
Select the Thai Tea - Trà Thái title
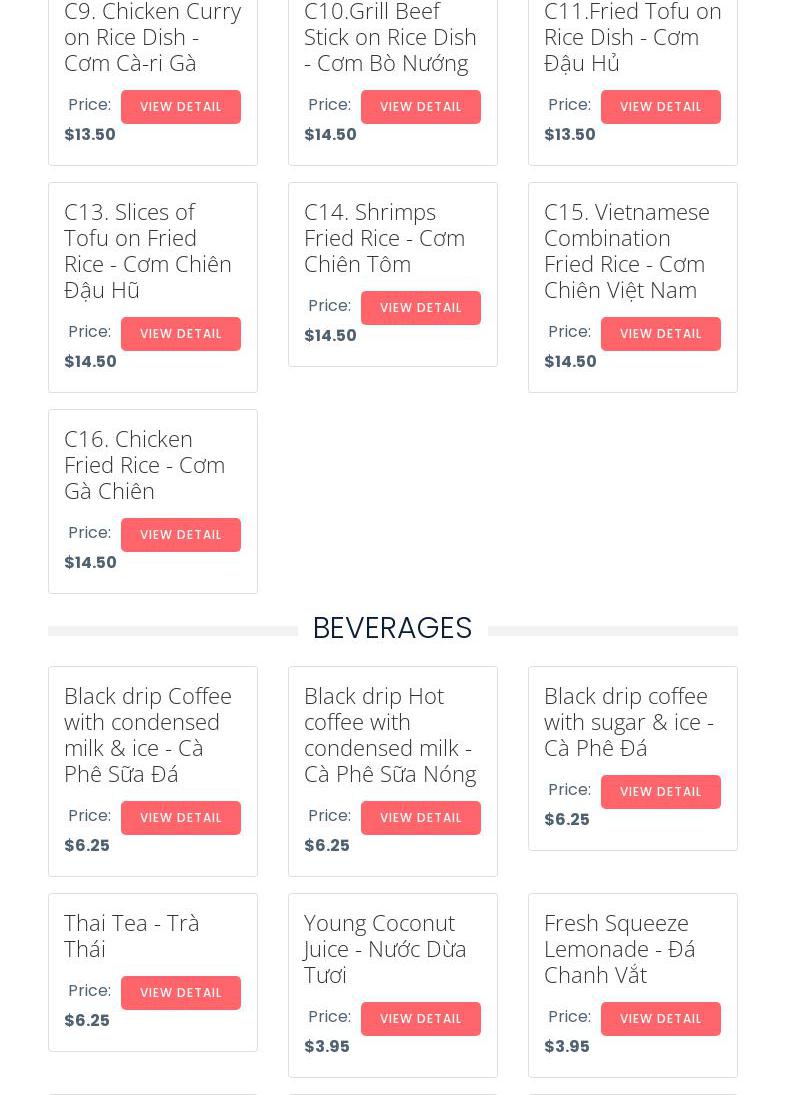tap(131, 935)
